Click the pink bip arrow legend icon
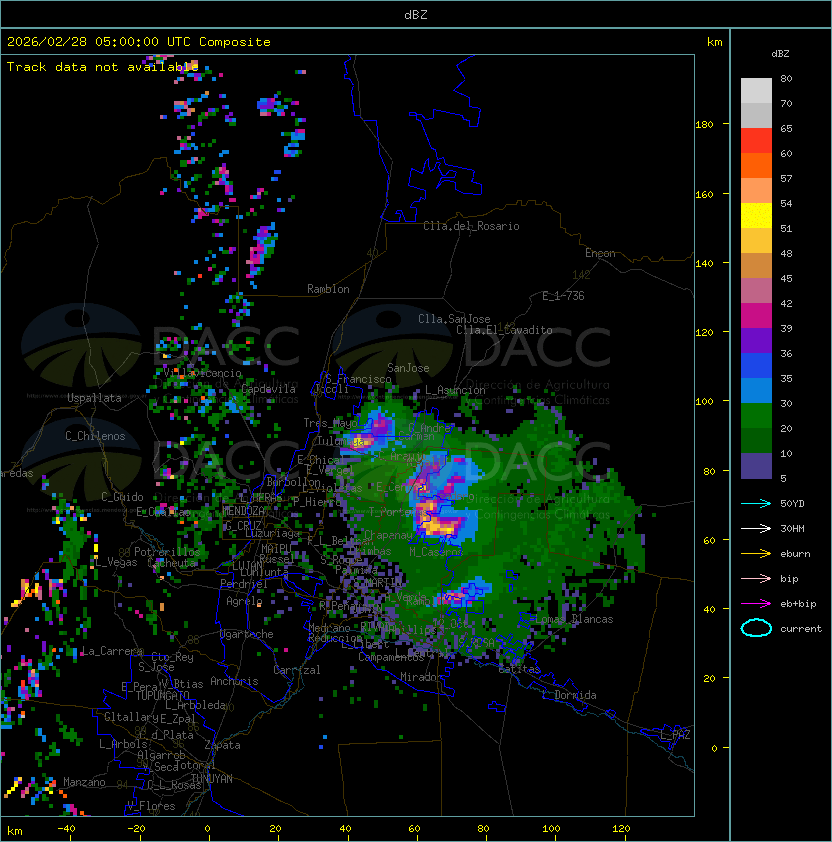 pyautogui.click(x=756, y=578)
